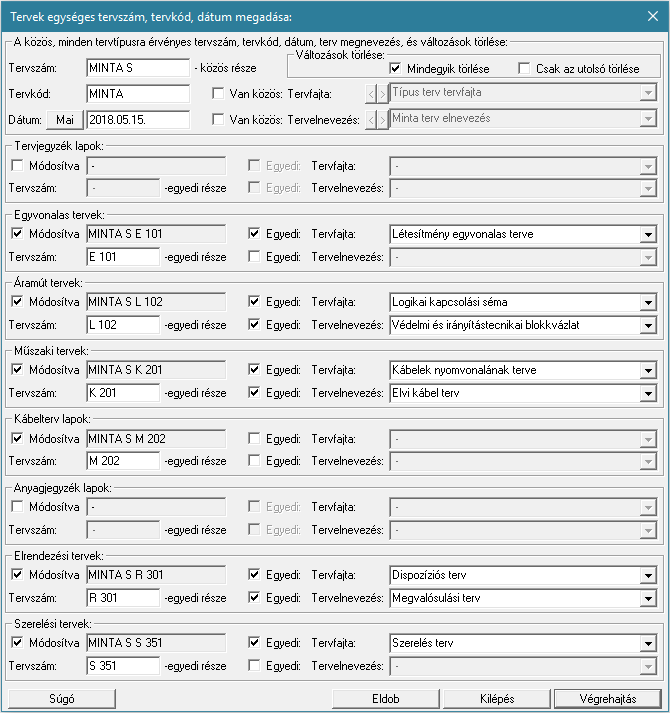Check Egyedi Tervelnevezés in Szerelési tervek

(x=254, y=666)
